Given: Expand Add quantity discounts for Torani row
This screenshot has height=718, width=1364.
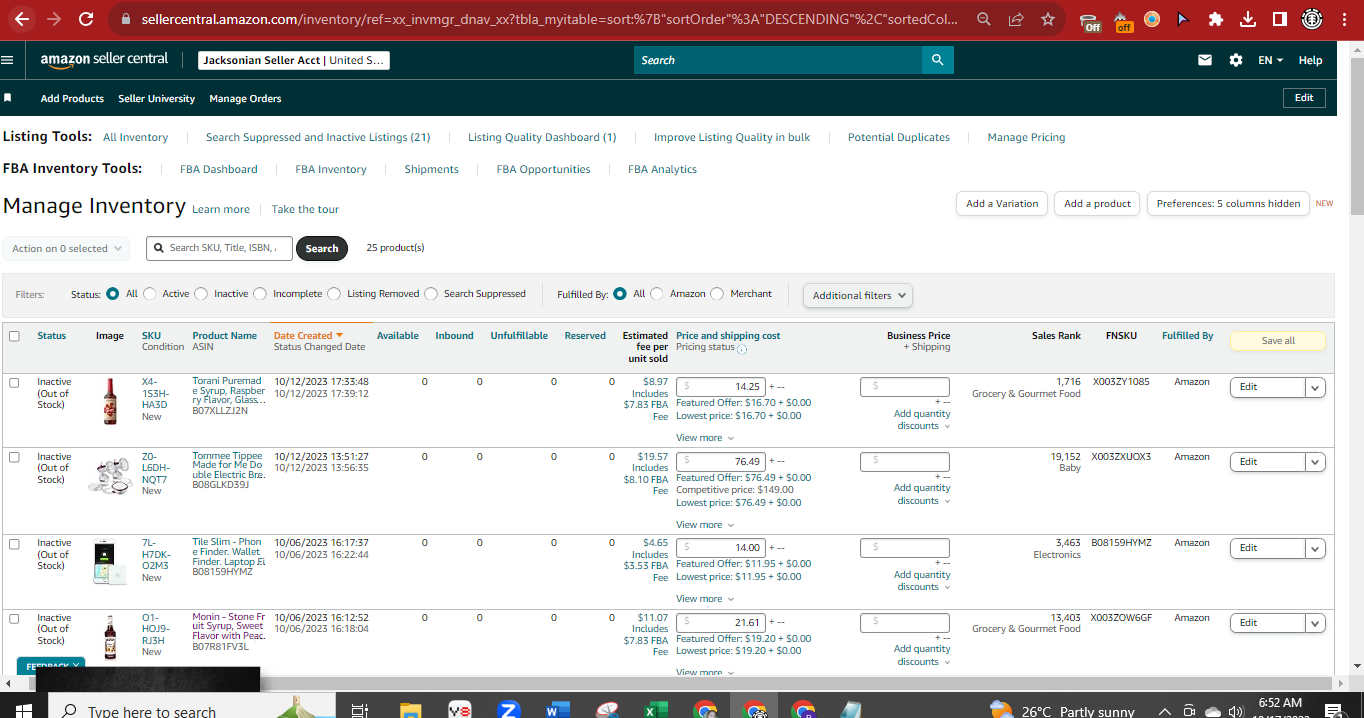Looking at the screenshot, I should (922, 420).
